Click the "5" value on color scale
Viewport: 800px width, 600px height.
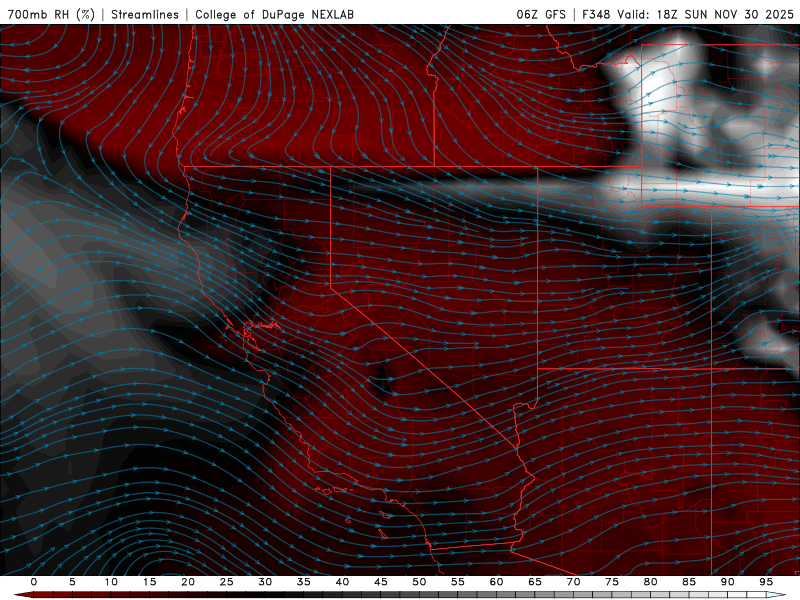[72, 582]
